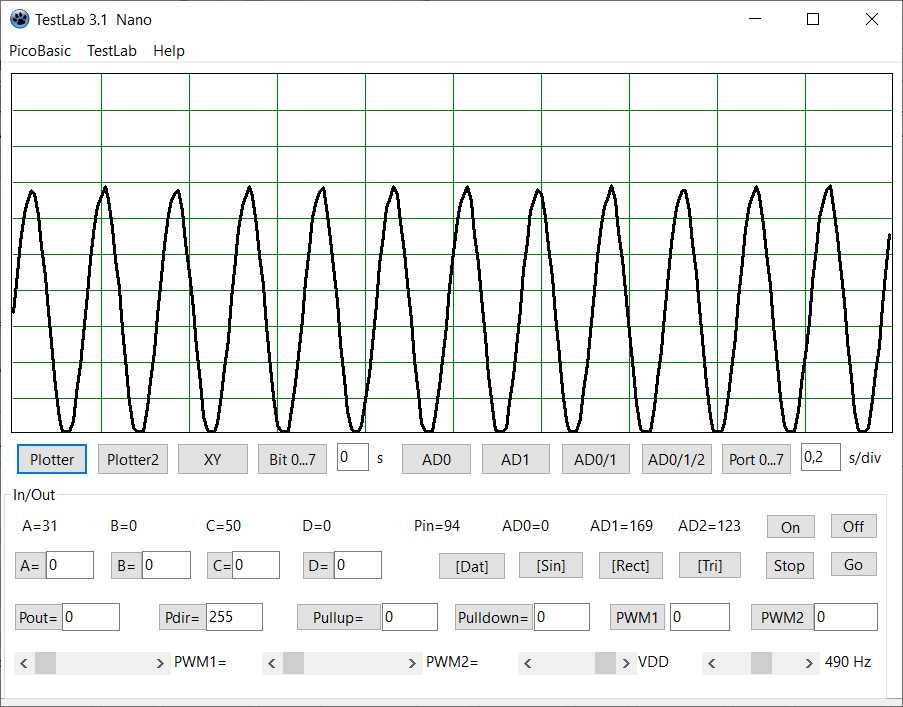Plot the AD0/1/2 channels
This screenshot has width=903, height=707.
click(676, 459)
